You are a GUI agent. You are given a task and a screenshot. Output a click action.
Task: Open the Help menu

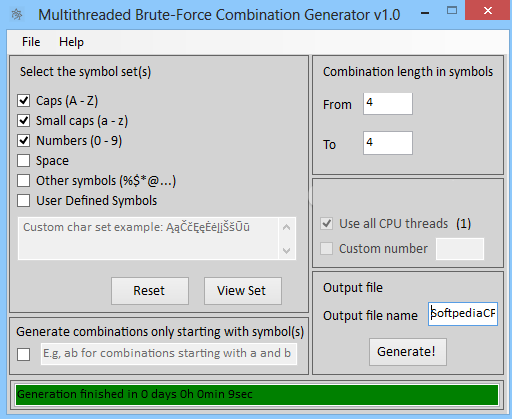click(71, 42)
